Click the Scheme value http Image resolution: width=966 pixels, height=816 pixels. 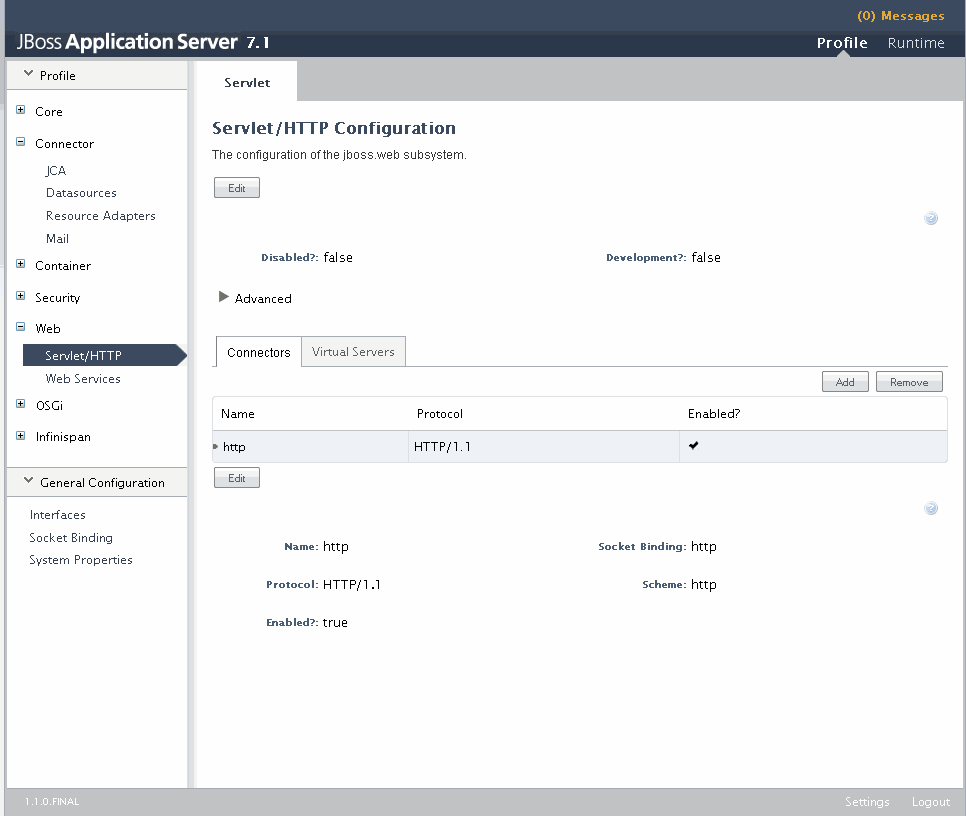pyautogui.click(x=704, y=584)
